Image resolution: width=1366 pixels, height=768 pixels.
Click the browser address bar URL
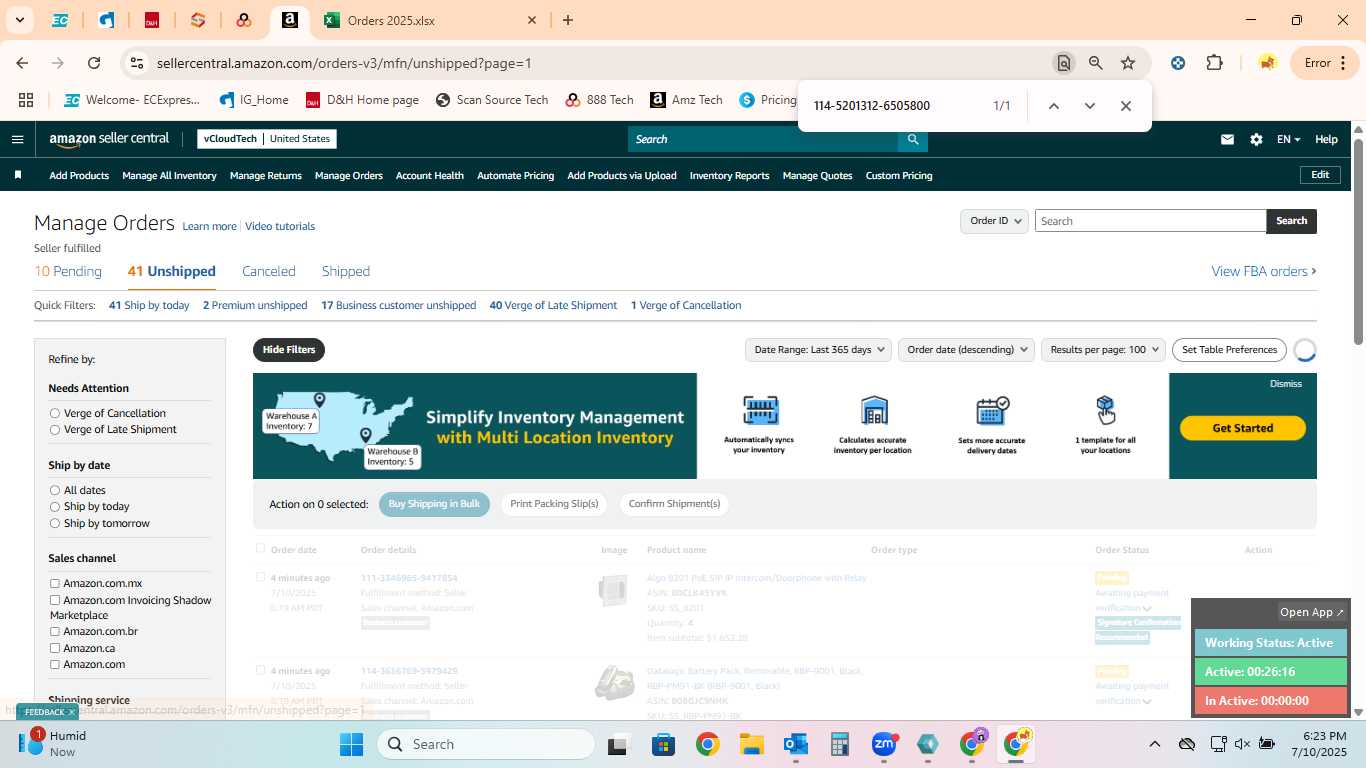pos(344,63)
